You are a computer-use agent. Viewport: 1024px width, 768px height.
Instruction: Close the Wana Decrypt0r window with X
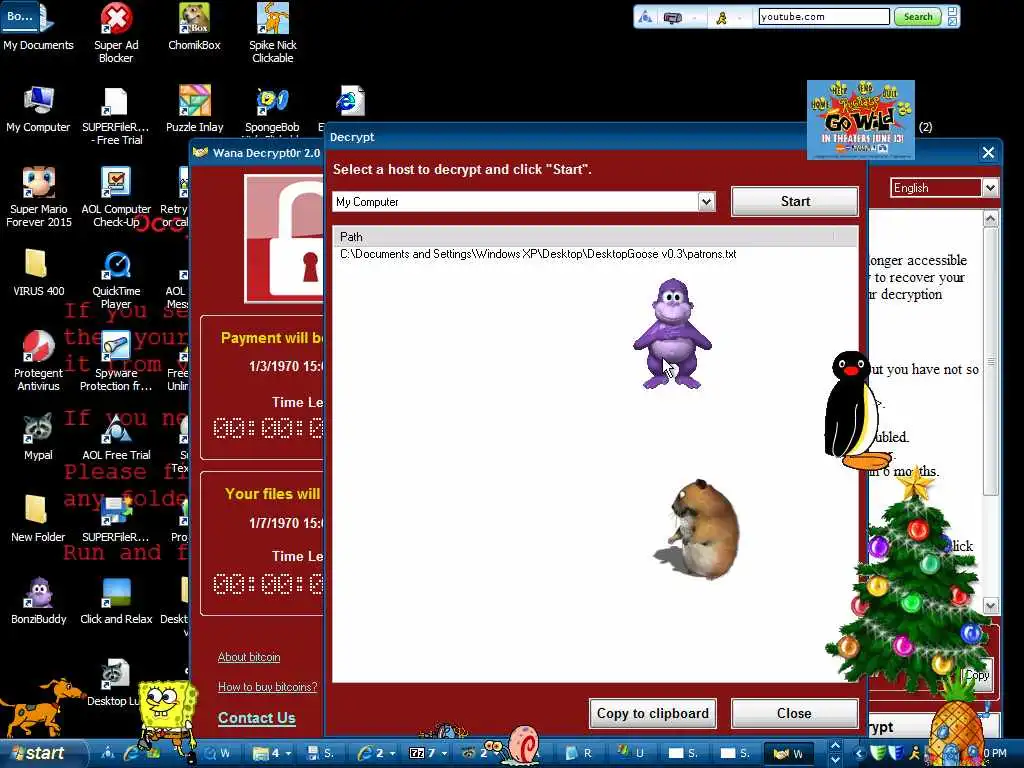[x=988, y=153]
